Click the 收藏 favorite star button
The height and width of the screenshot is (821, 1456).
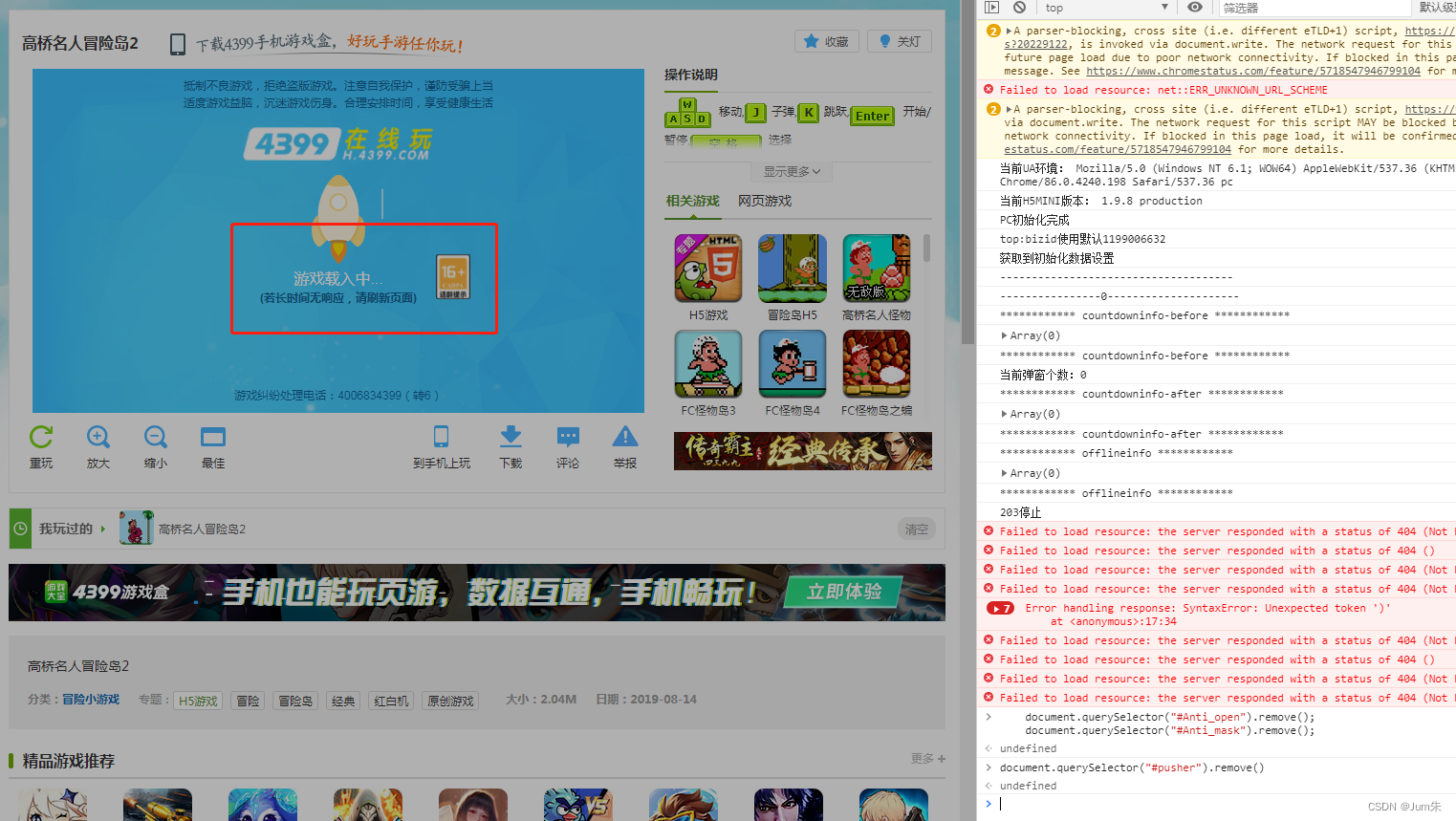pos(827,41)
